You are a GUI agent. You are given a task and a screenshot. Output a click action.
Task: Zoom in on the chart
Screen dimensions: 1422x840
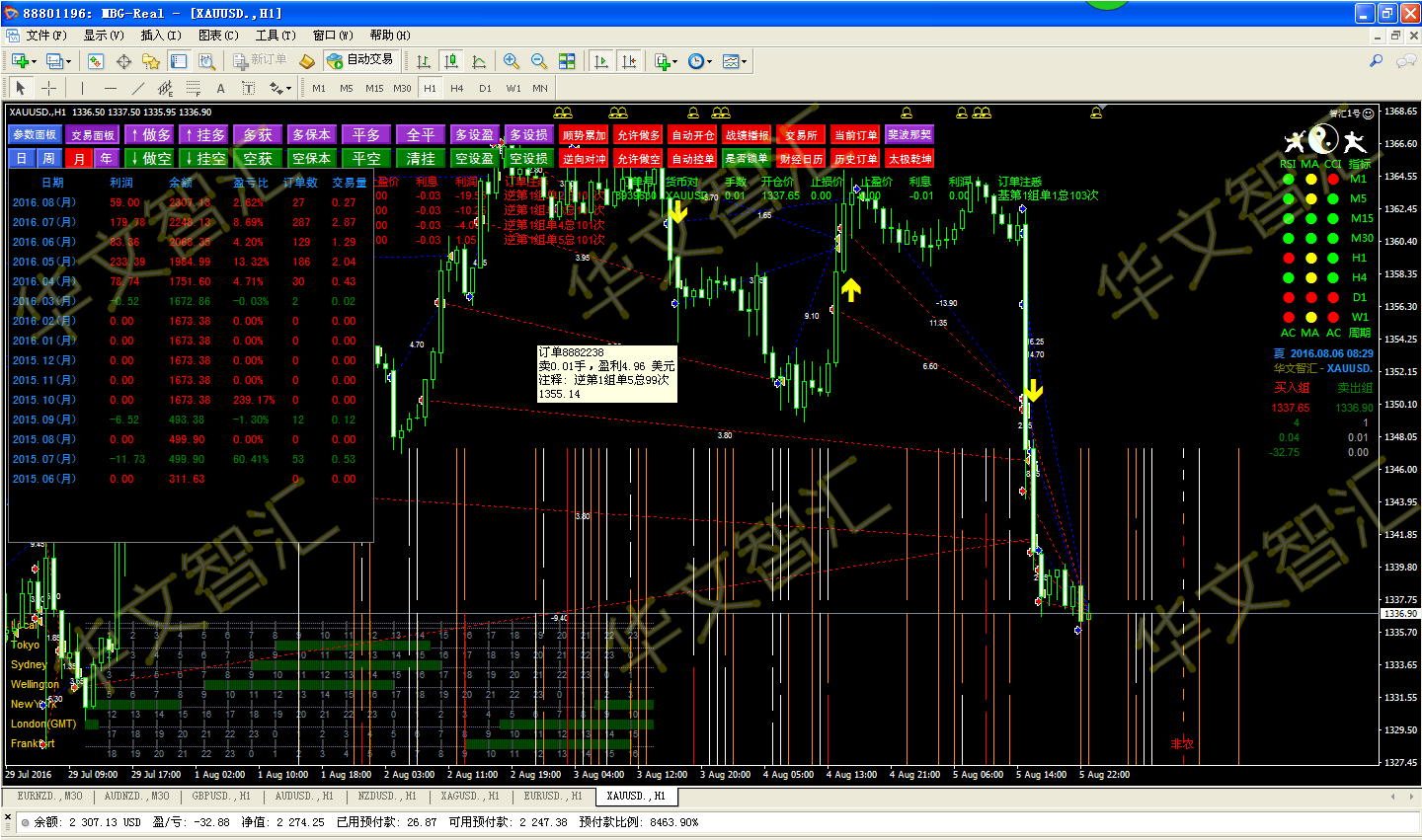512,61
